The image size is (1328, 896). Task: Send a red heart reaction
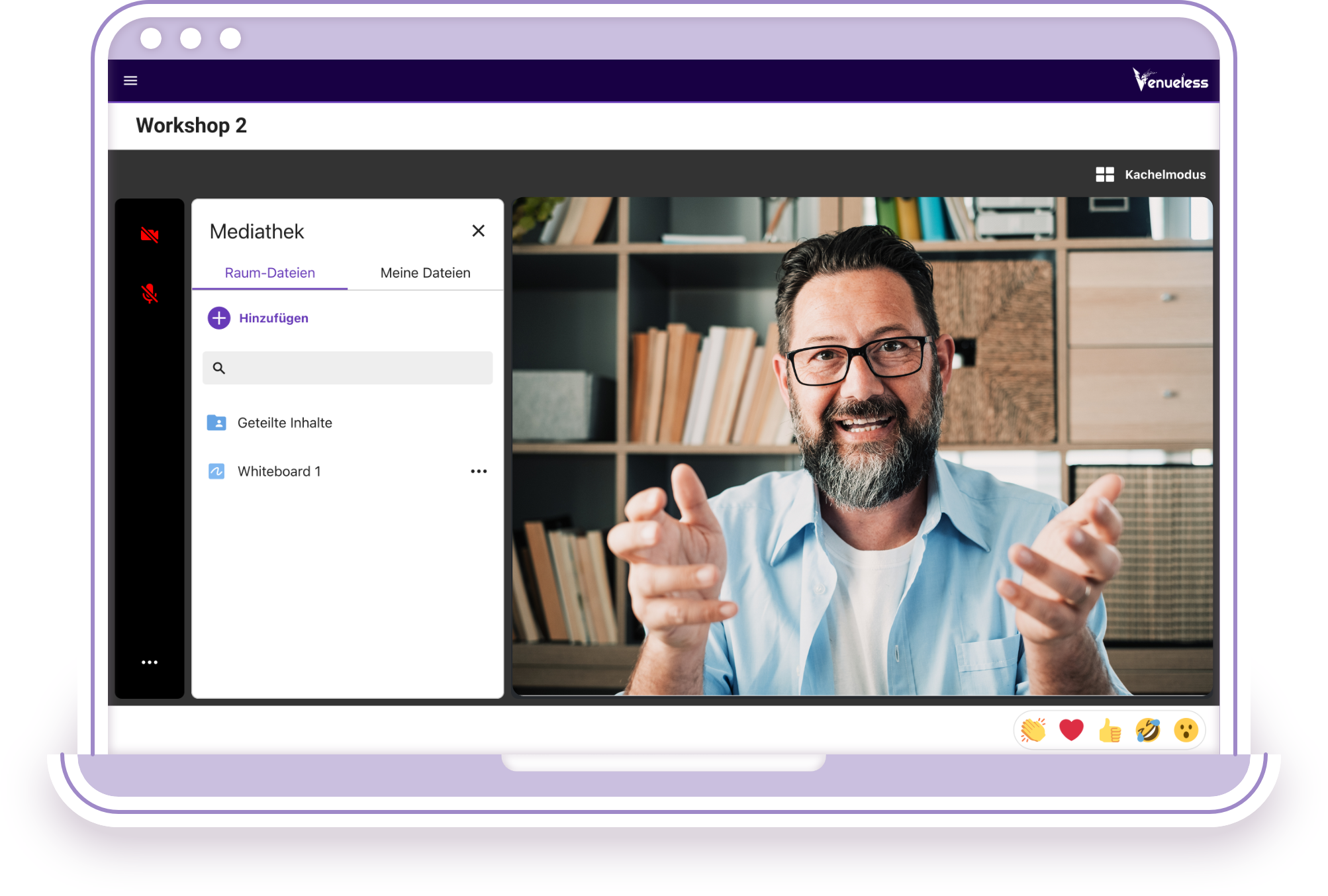click(x=1071, y=731)
